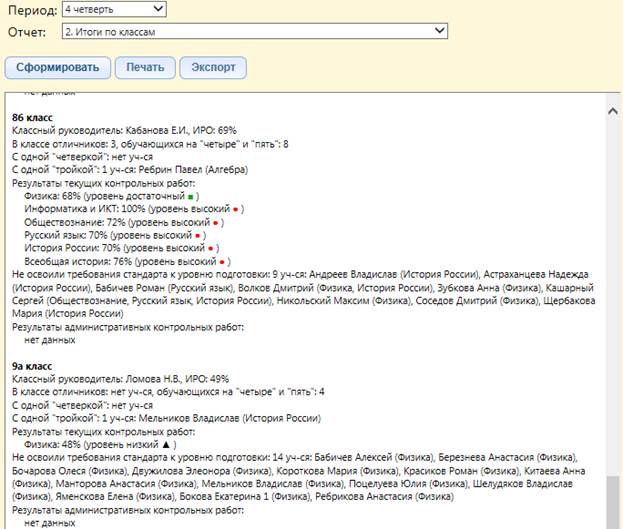This screenshot has width=623, height=529.
Task: Click the red marker after Информатика и ИКТ: 100%
Action: 236,209
